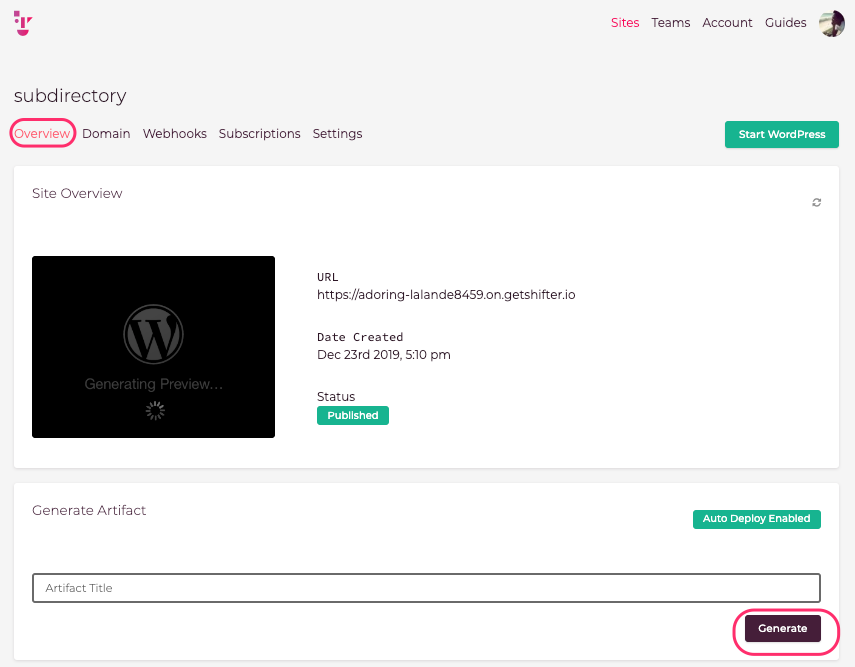Screen dimensions: 855x667
Task: Click the Status label
Action: click(336, 396)
